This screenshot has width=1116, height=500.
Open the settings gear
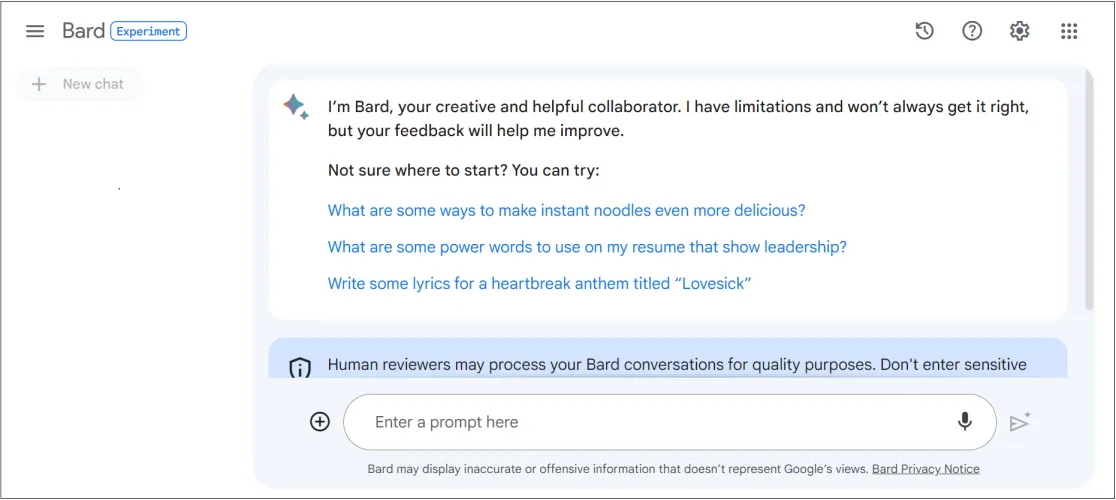1019,31
